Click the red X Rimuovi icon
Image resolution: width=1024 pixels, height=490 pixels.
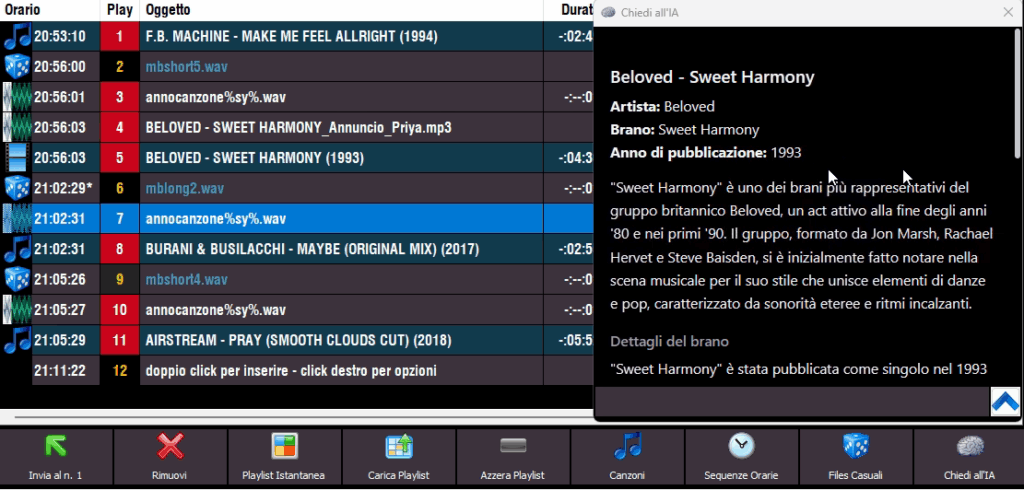[171, 447]
